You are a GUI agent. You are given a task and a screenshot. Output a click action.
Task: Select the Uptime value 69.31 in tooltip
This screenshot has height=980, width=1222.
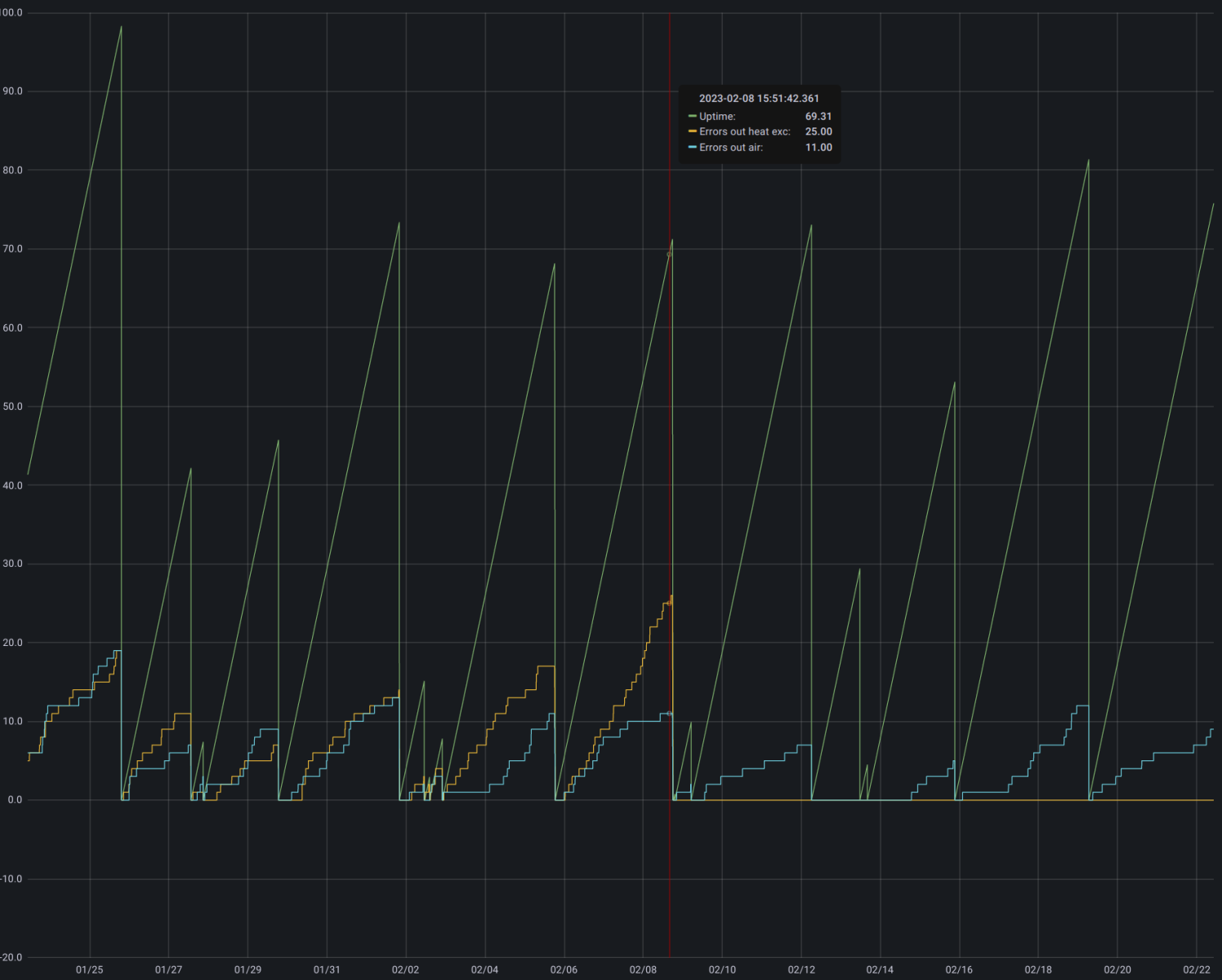coord(818,117)
